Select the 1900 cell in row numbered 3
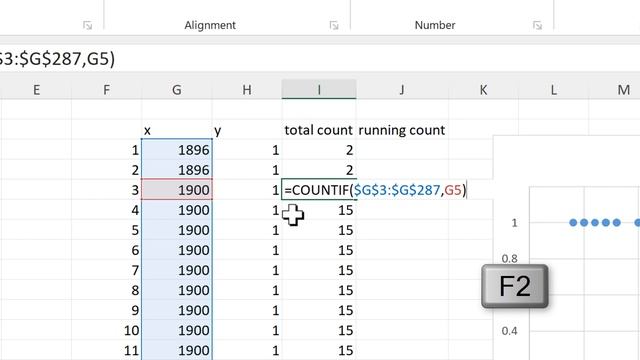The image size is (640, 360). tap(177, 190)
